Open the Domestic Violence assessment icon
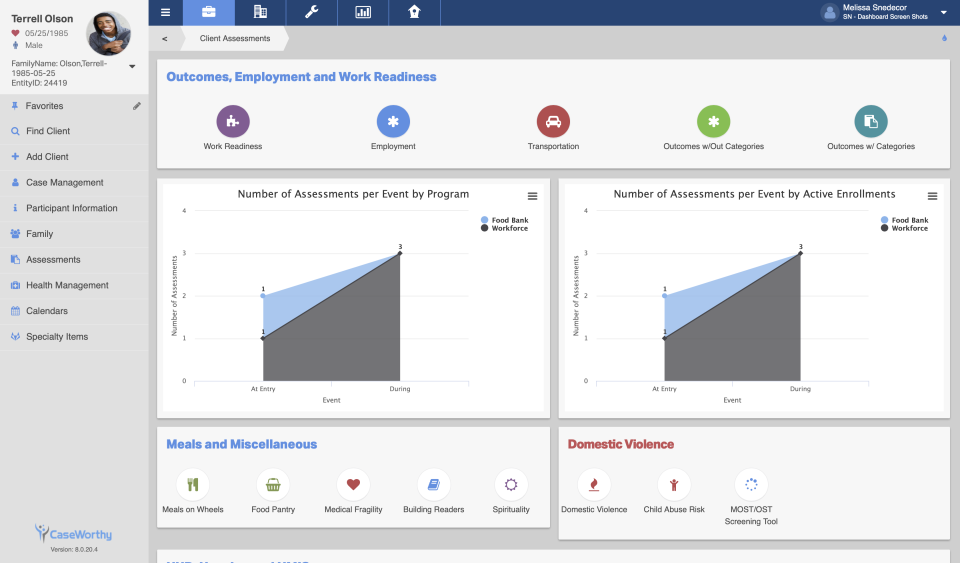960x563 pixels. [x=594, y=485]
